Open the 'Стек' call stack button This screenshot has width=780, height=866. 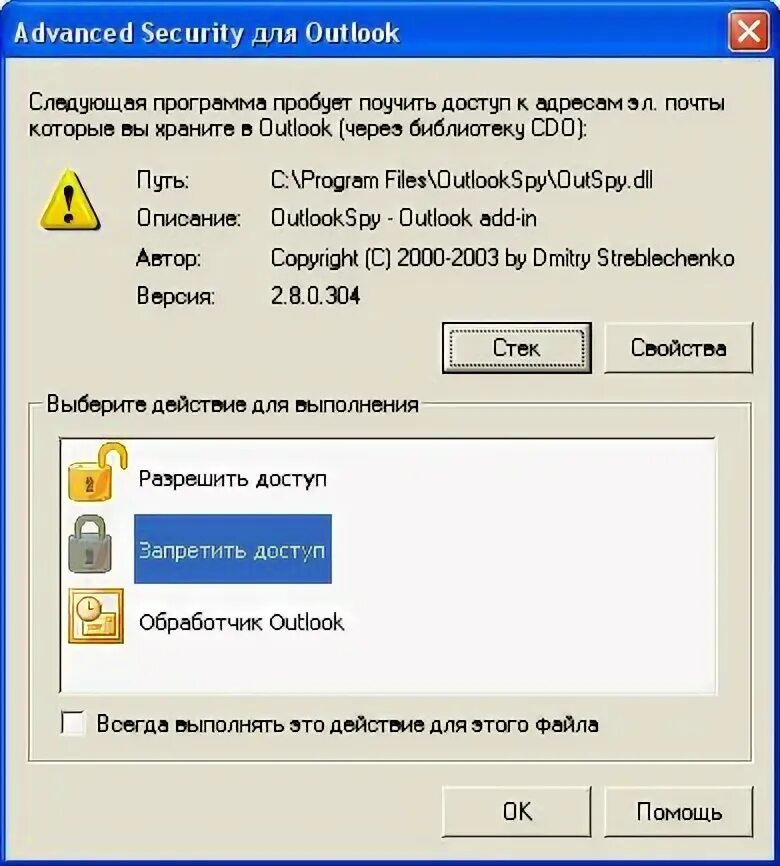click(517, 348)
